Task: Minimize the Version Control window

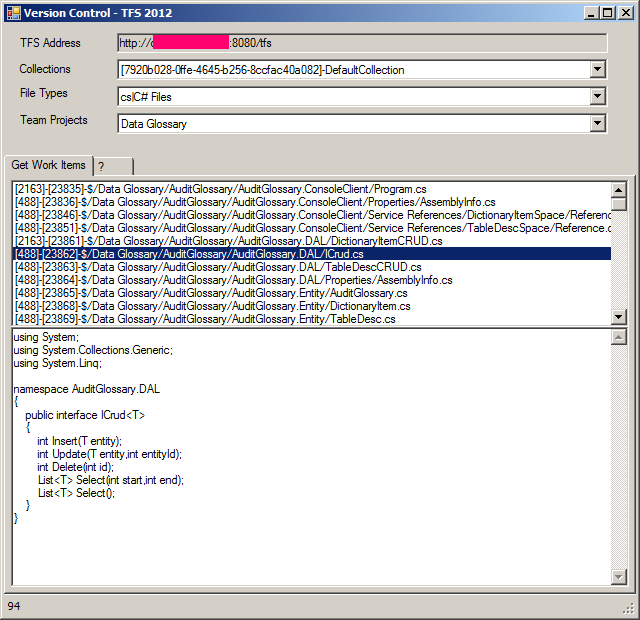Action: (x=591, y=13)
